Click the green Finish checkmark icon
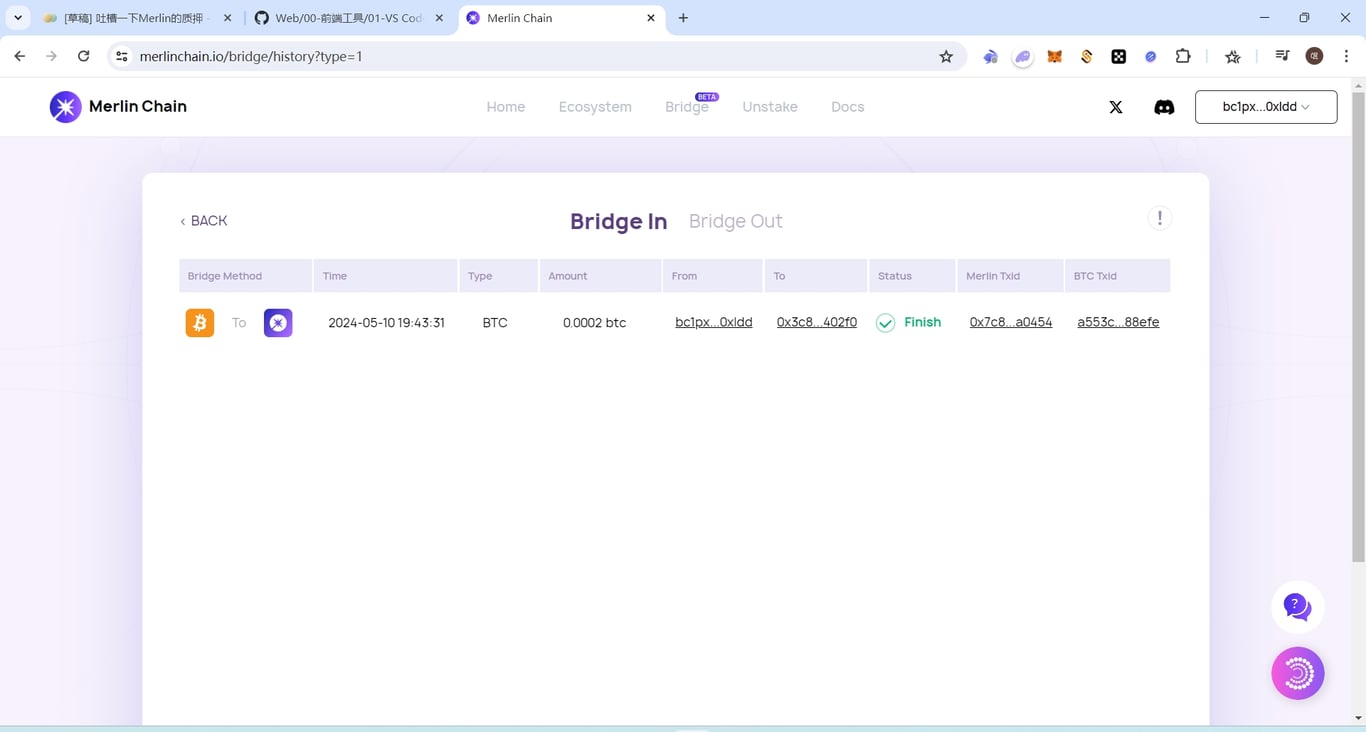The image size is (1366, 732). 885,323
